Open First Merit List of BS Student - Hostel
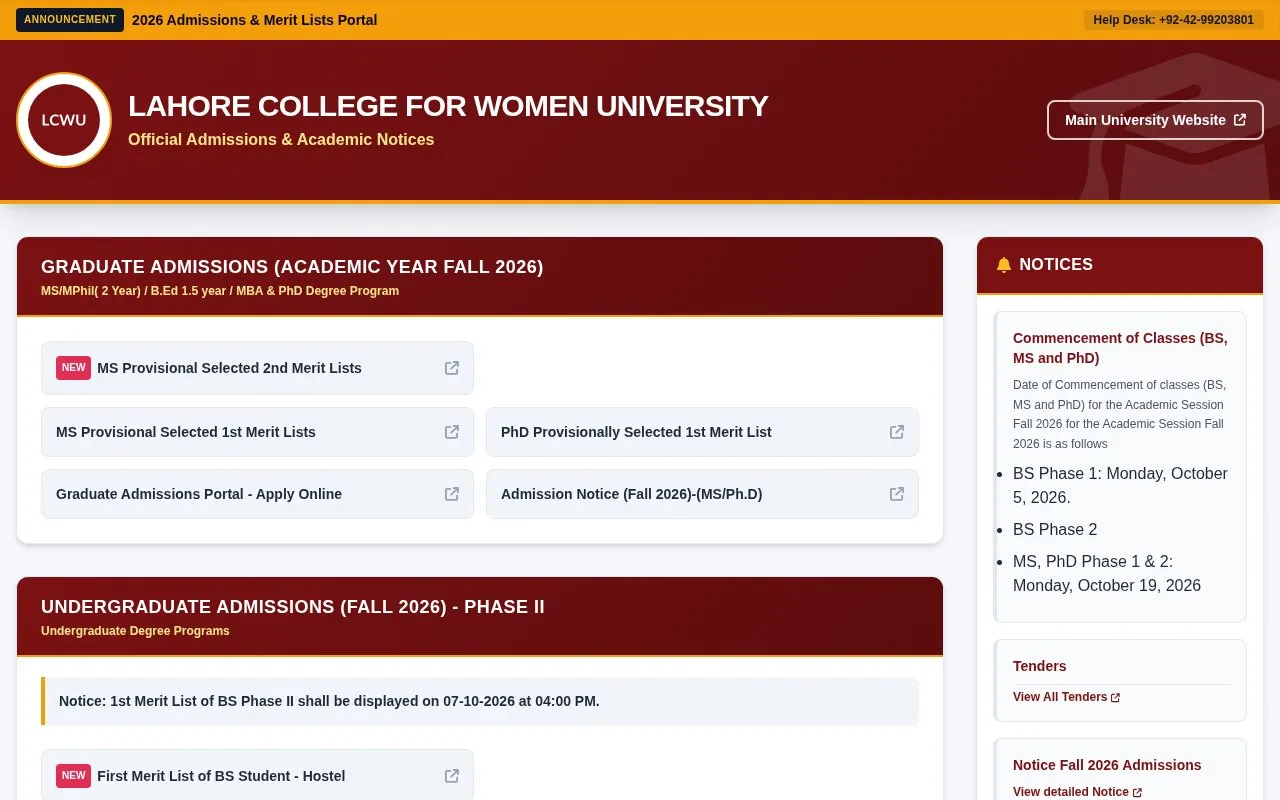Viewport: 1280px width, 800px height. [x=257, y=776]
